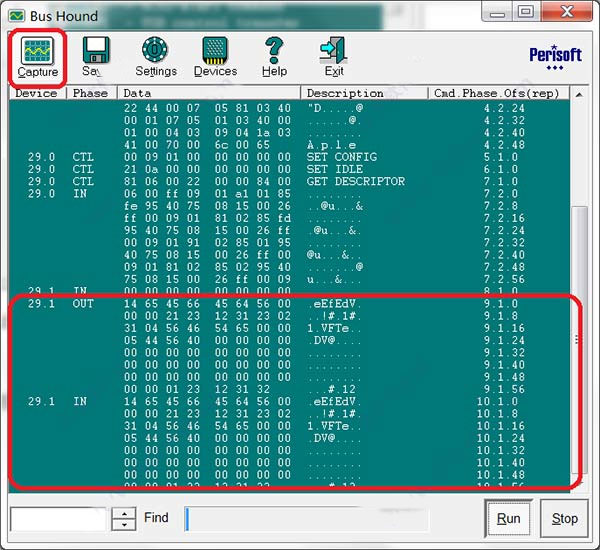Click the Device column header

click(36, 93)
